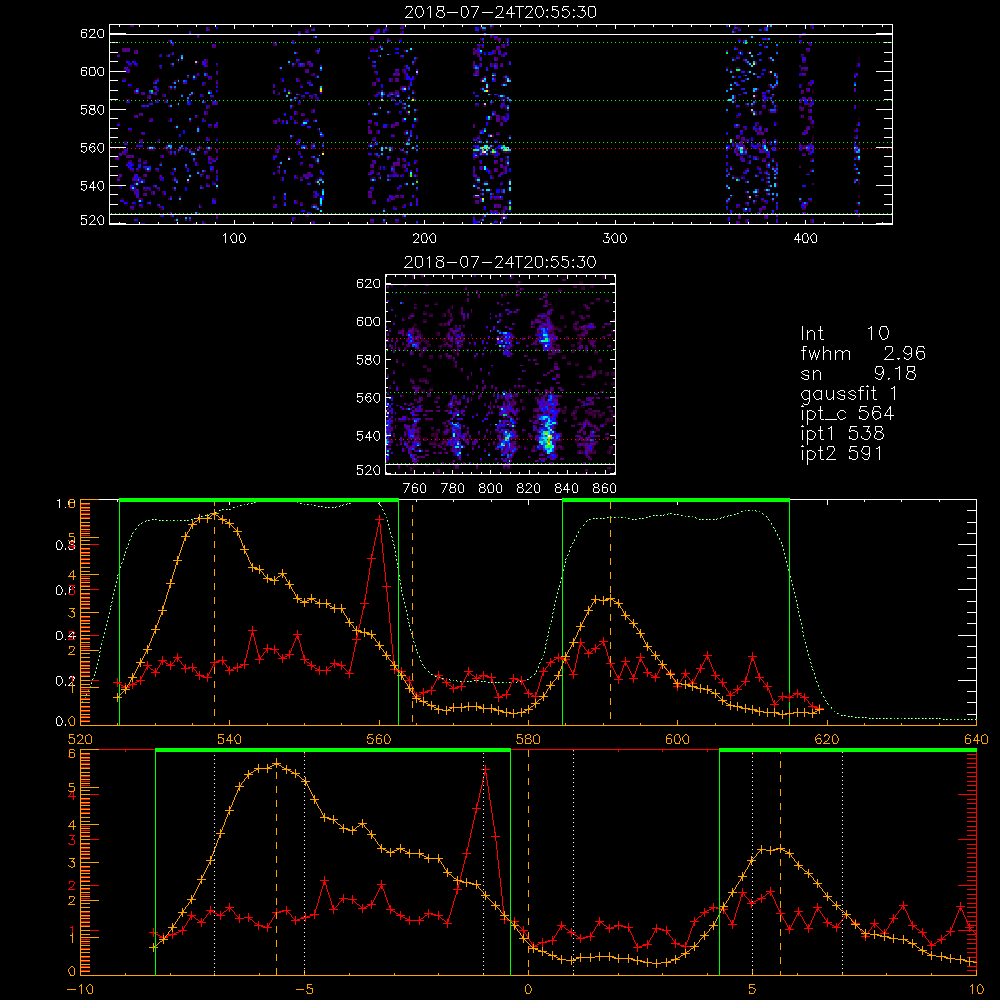Click the brightest emission blob in middle spectrogram

(x=546, y=439)
